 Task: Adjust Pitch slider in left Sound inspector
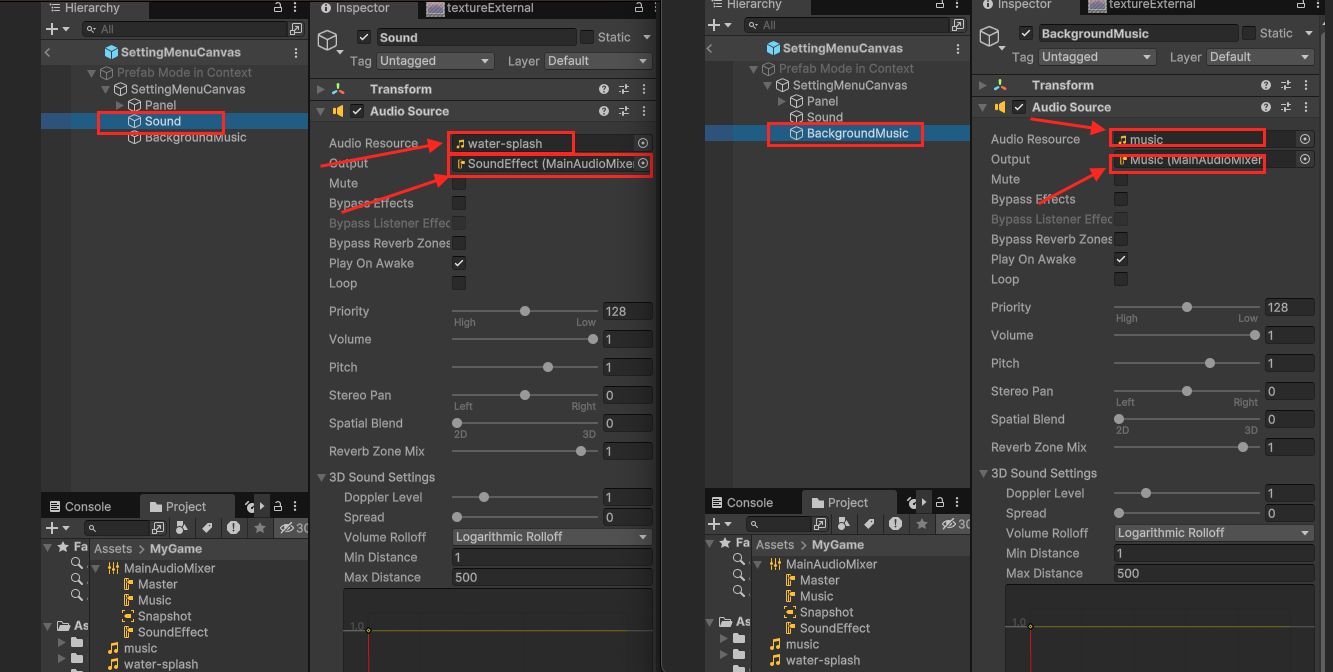(524, 367)
